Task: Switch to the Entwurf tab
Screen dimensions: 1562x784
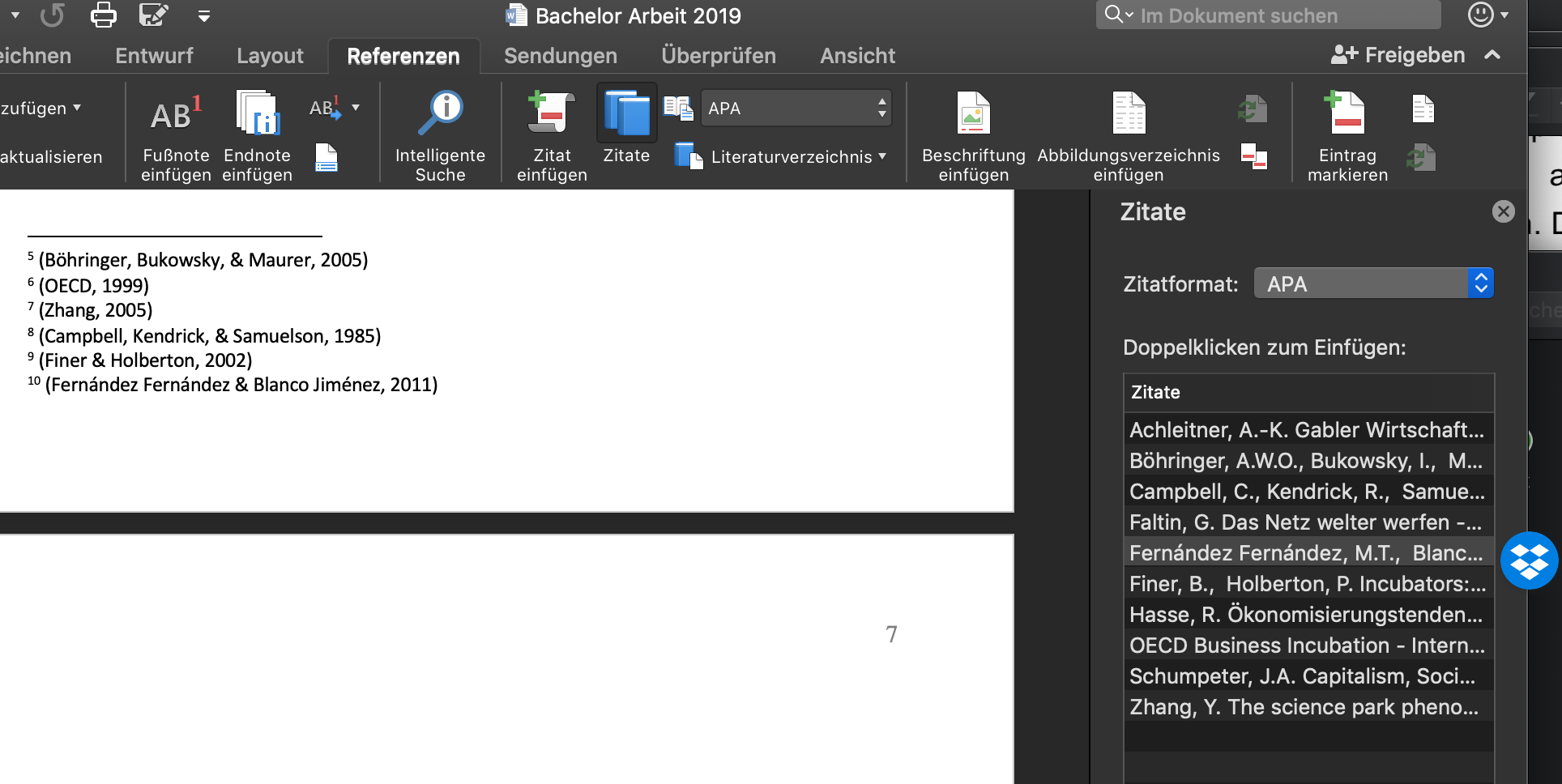Action: pyautogui.click(x=154, y=55)
